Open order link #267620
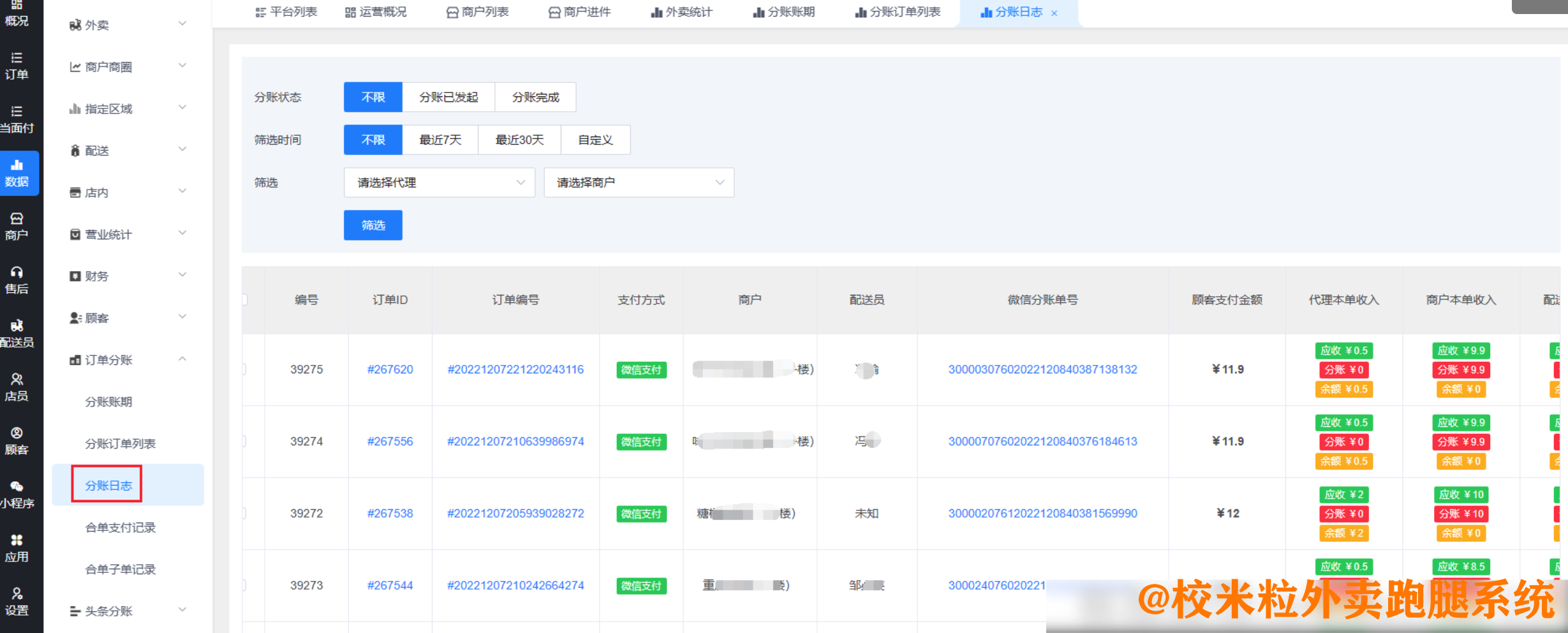The width and height of the screenshot is (1568, 633). click(390, 369)
